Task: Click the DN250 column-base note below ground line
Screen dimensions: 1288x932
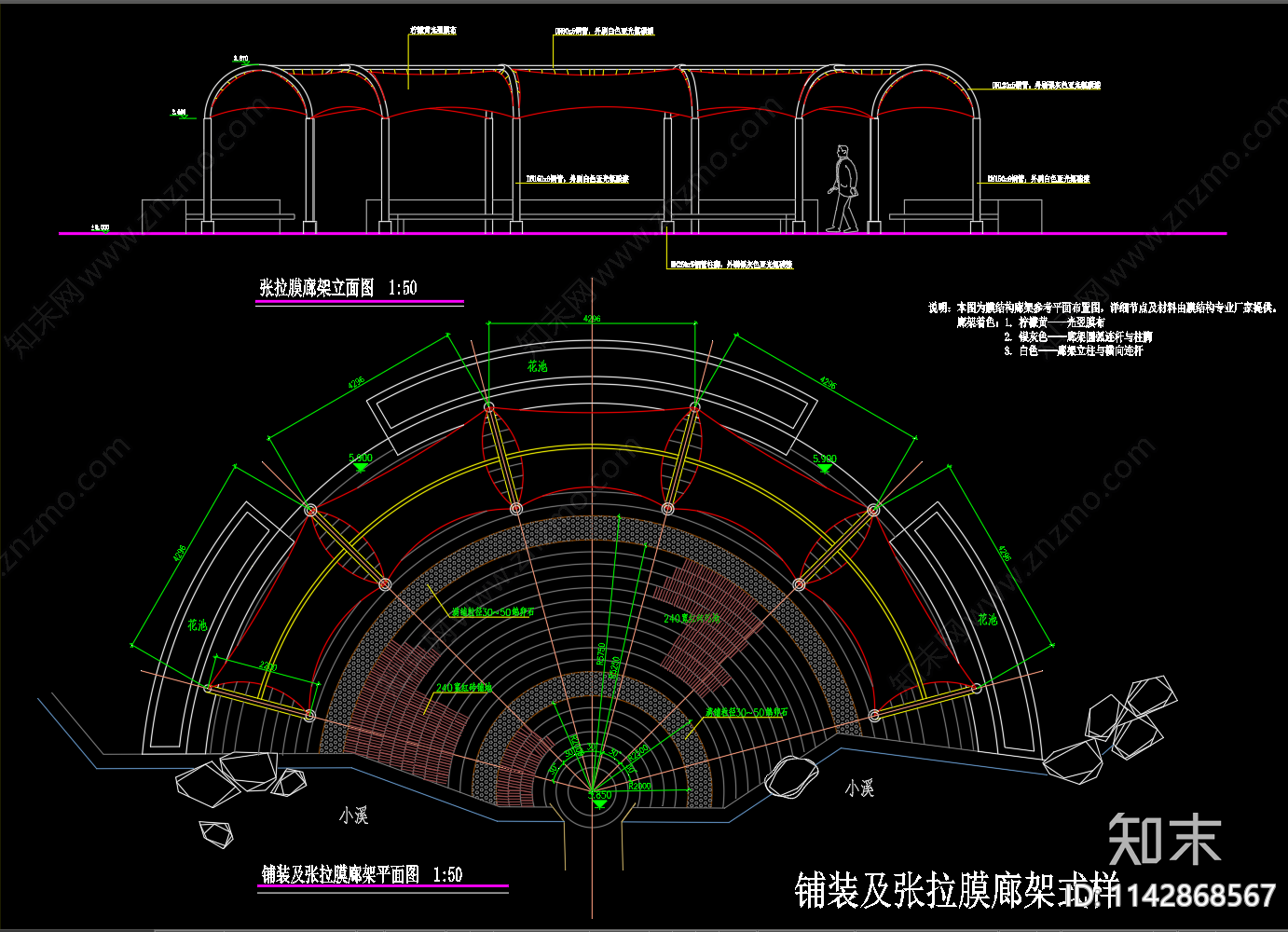Action: (732, 265)
